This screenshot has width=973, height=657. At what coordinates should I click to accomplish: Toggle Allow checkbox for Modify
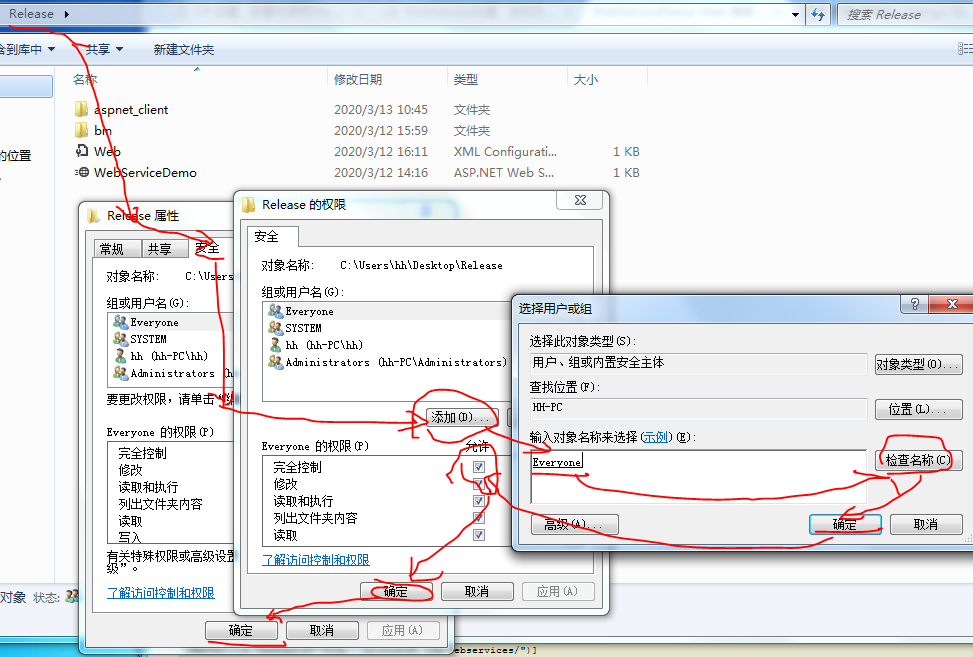tap(478, 484)
